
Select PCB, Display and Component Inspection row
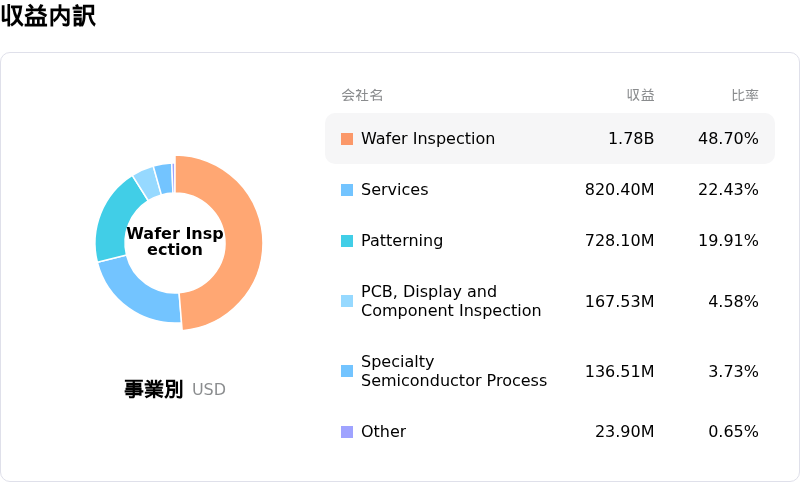550,301
